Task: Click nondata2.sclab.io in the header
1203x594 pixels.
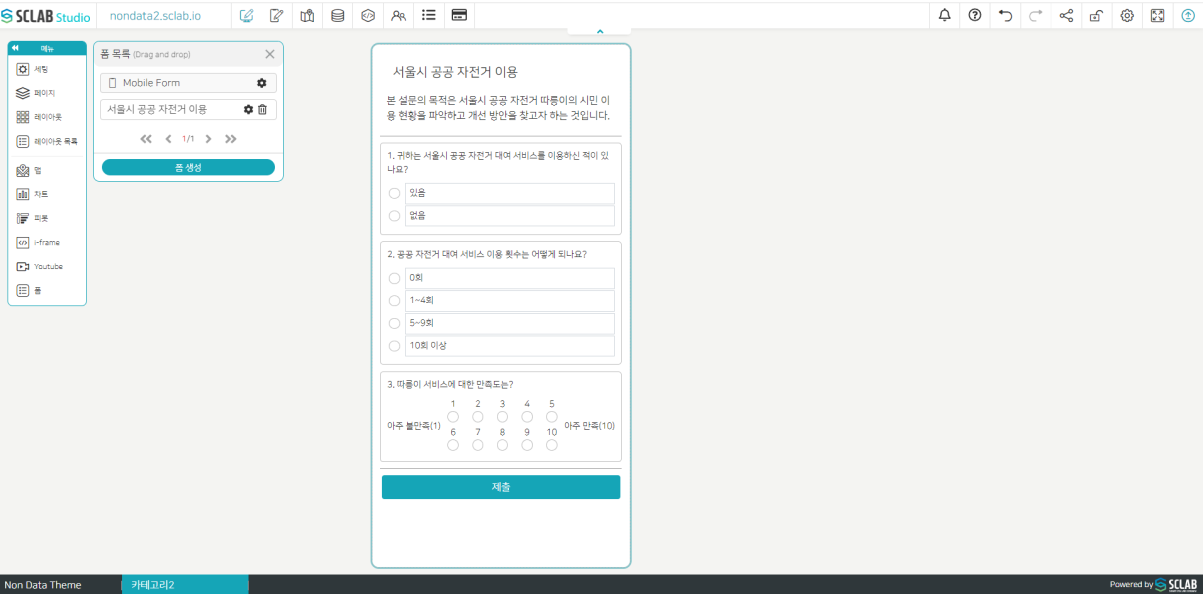Action: coord(159,15)
